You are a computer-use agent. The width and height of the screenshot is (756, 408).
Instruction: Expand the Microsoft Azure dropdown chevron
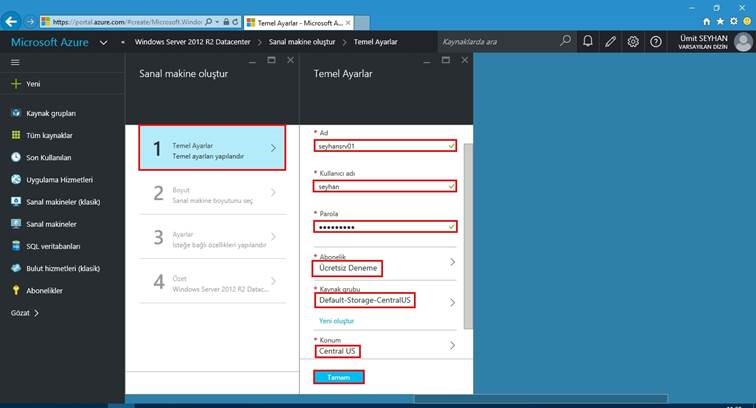(104, 42)
